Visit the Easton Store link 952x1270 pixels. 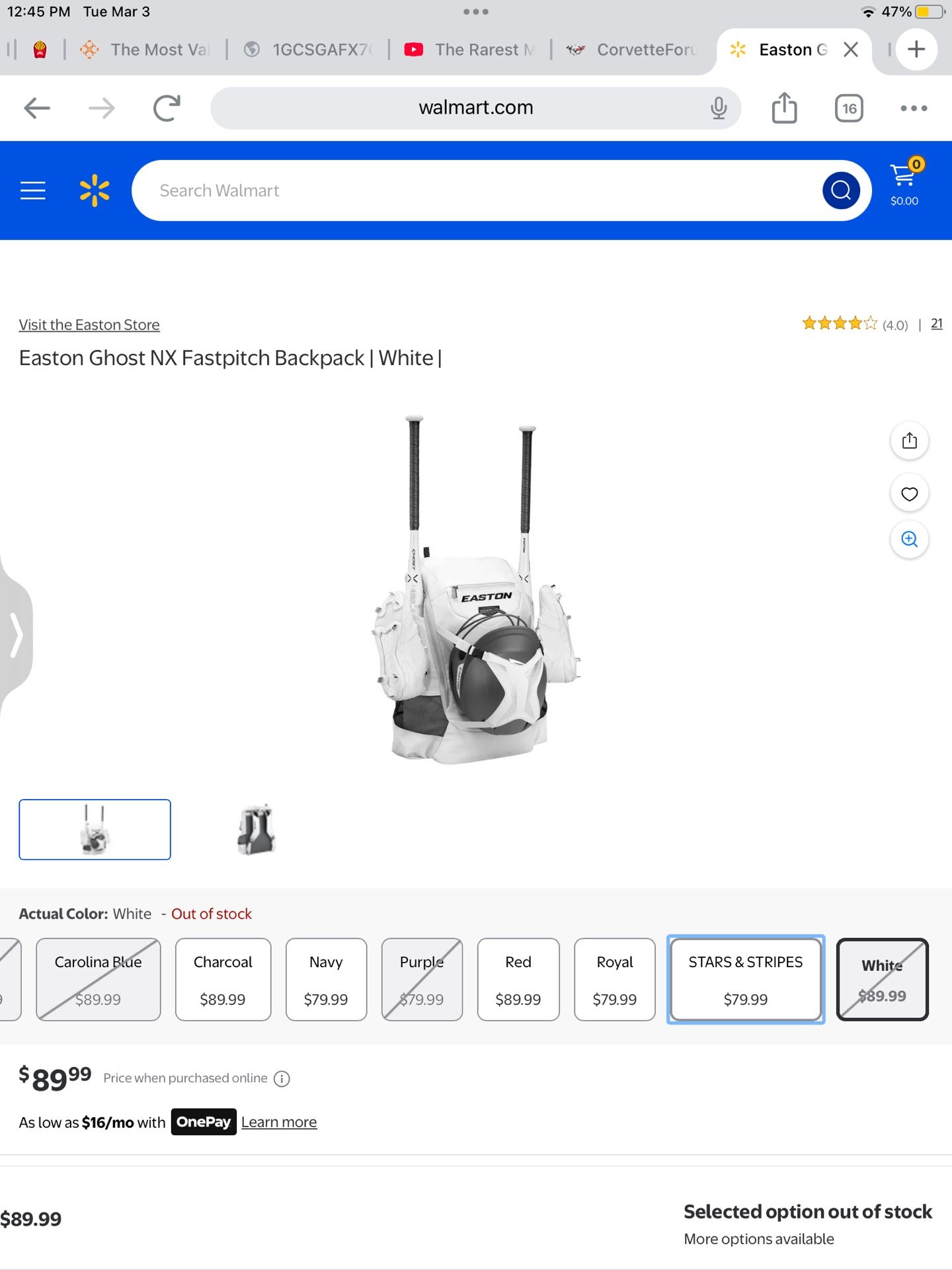tap(89, 325)
